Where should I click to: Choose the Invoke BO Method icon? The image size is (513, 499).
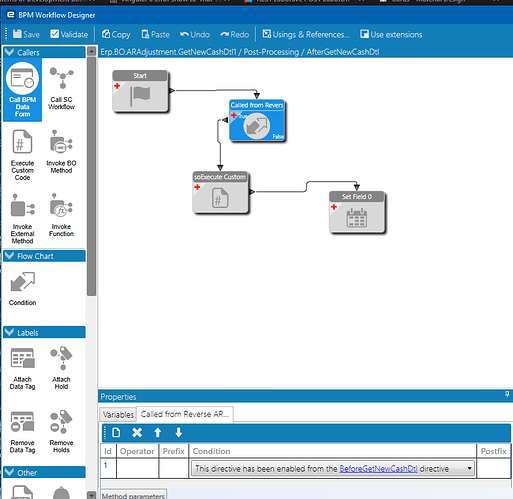tap(61, 152)
